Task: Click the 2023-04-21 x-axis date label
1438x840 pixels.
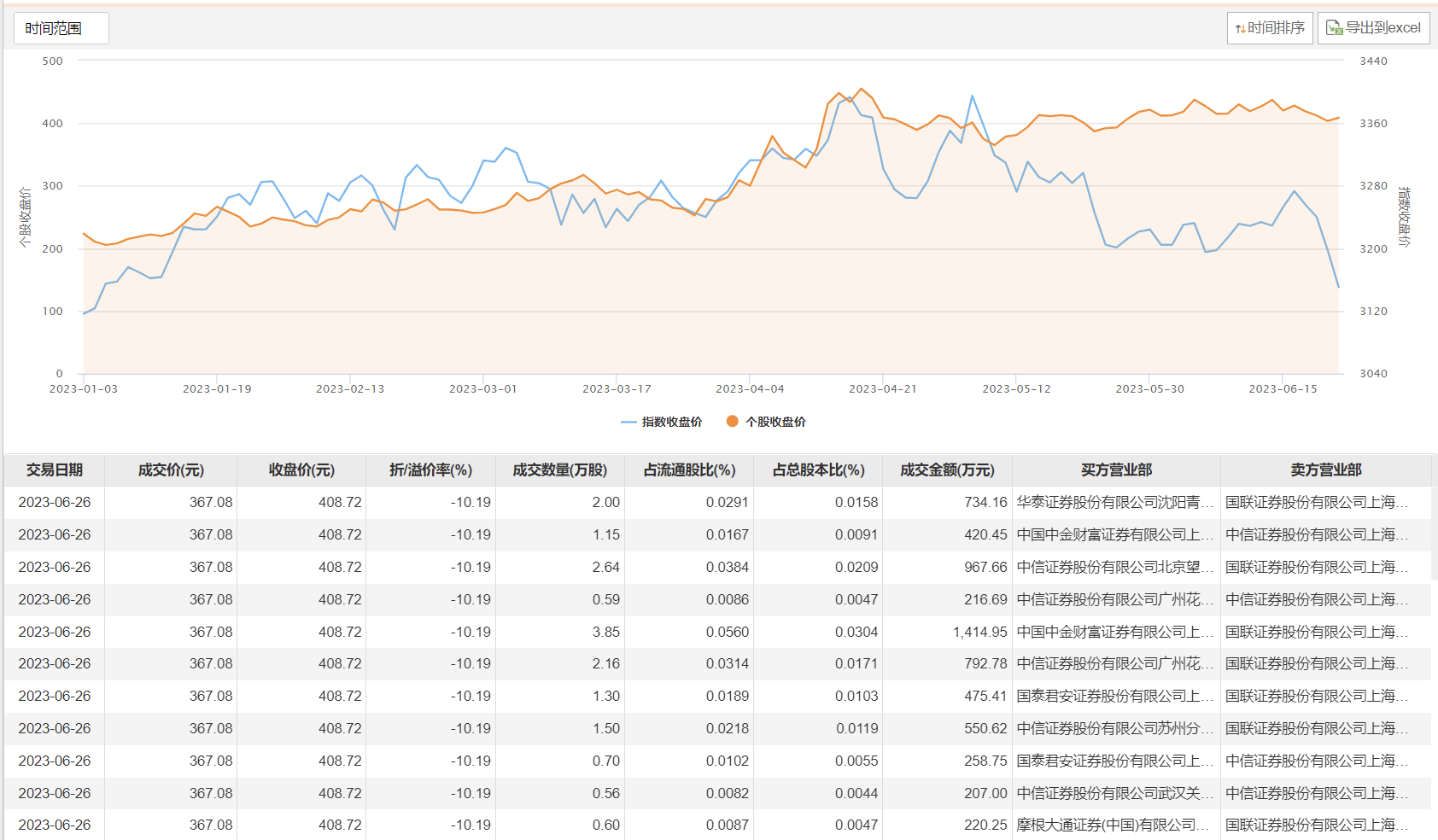Action: point(883,389)
